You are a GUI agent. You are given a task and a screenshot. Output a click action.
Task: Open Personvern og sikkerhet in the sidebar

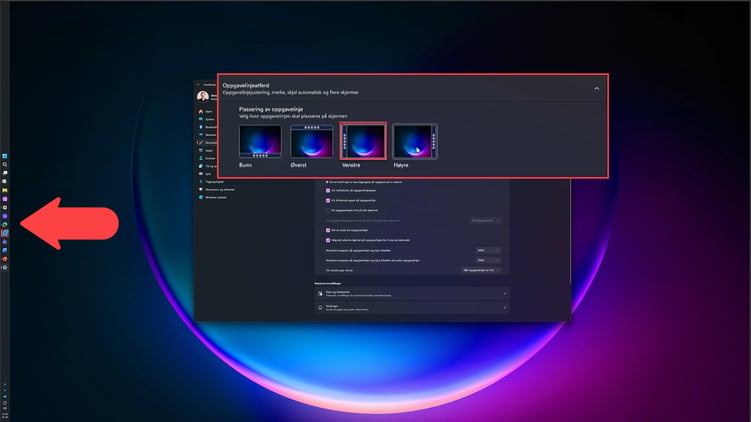point(216,189)
